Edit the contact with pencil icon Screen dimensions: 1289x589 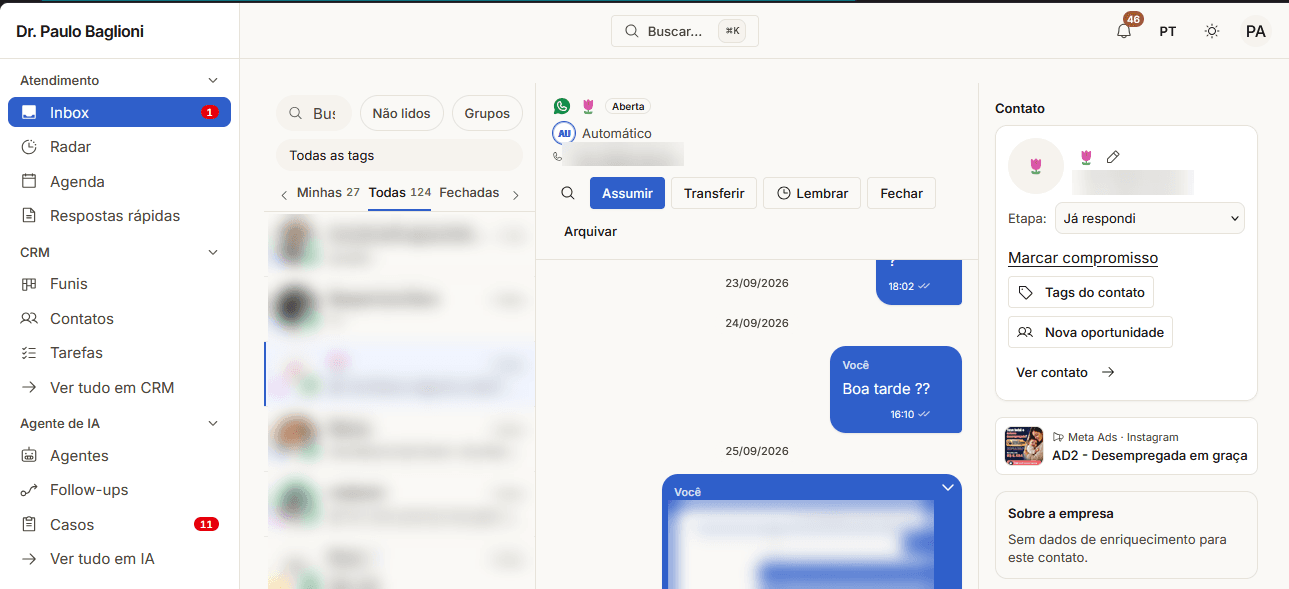pyautogui.click(x=1113, y=157)
